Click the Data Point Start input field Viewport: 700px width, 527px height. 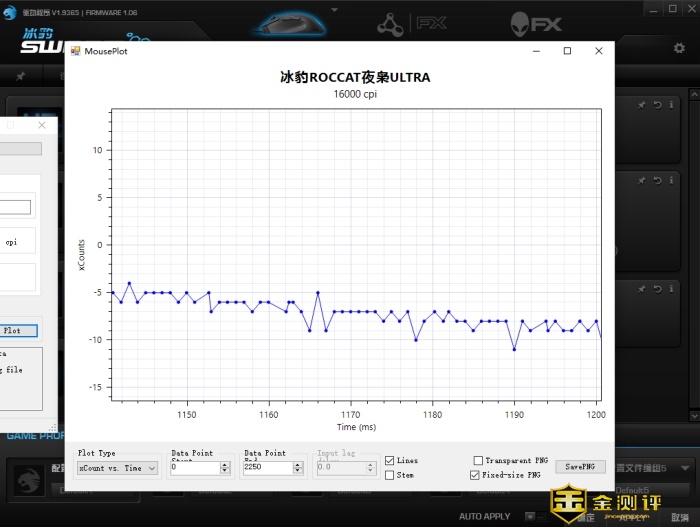[x=196, y=468]
